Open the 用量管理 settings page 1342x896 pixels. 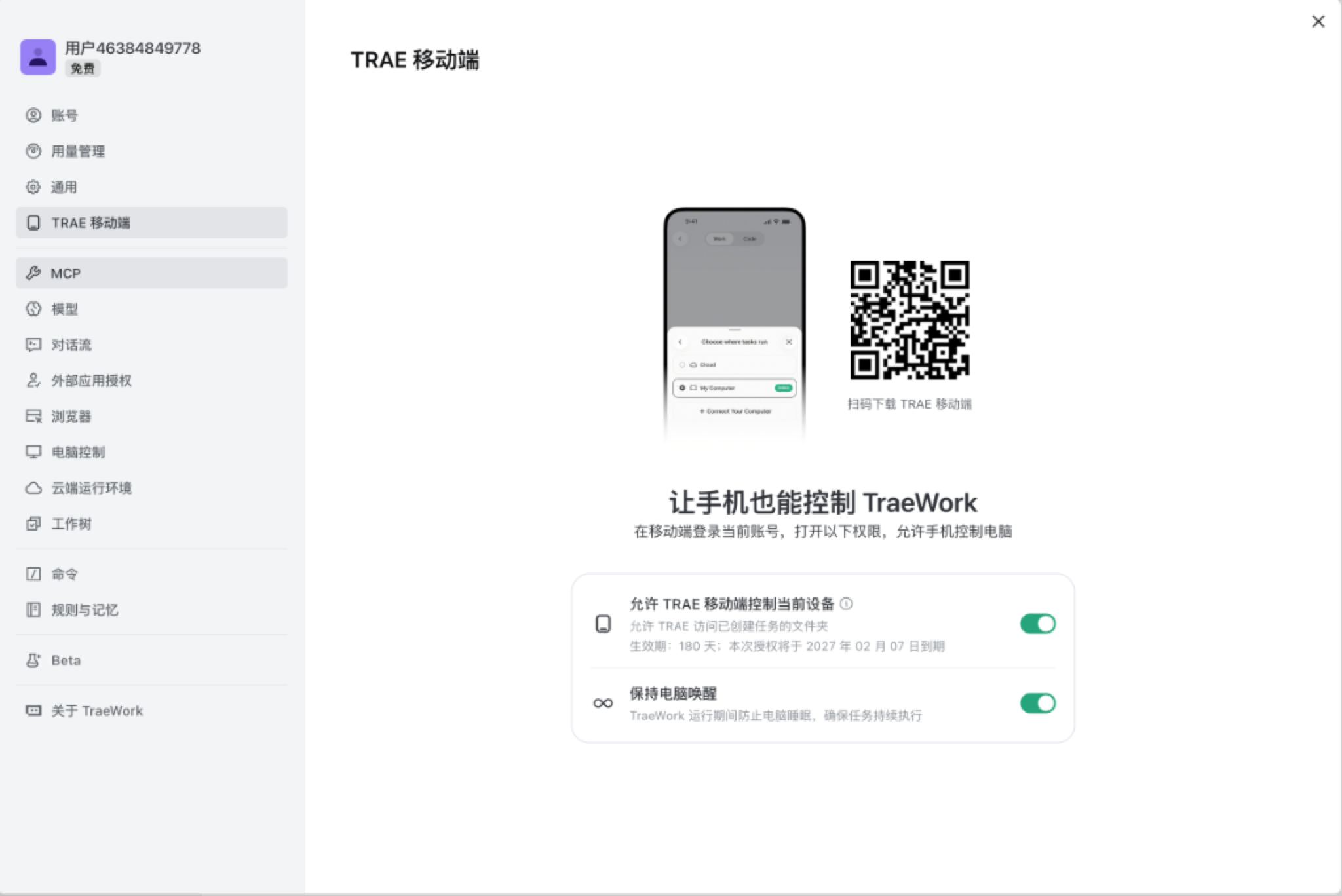click(151, 151)
